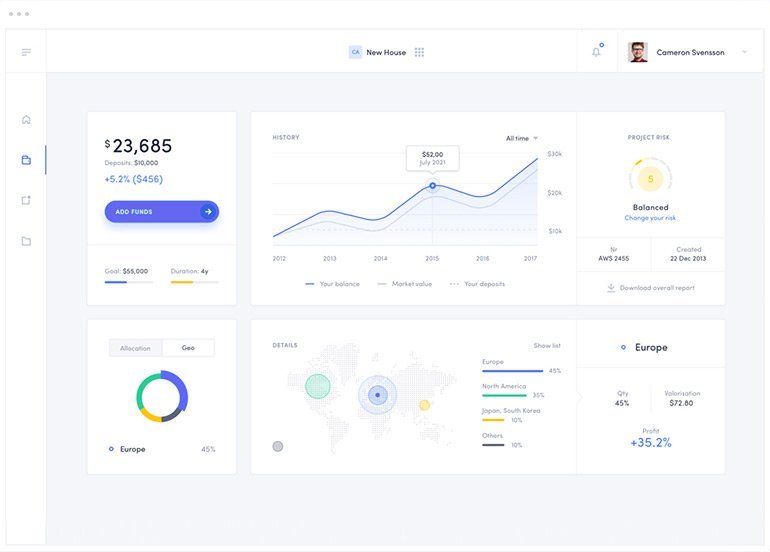This screenshot has height=552, width=770.
Task: Click the Change your risk link
Action: (x=650, y=218)
